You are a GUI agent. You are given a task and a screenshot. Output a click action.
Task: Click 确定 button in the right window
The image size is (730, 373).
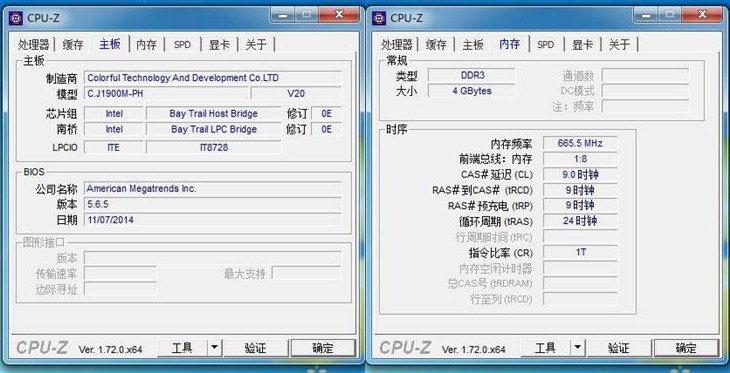click(686, 347)
